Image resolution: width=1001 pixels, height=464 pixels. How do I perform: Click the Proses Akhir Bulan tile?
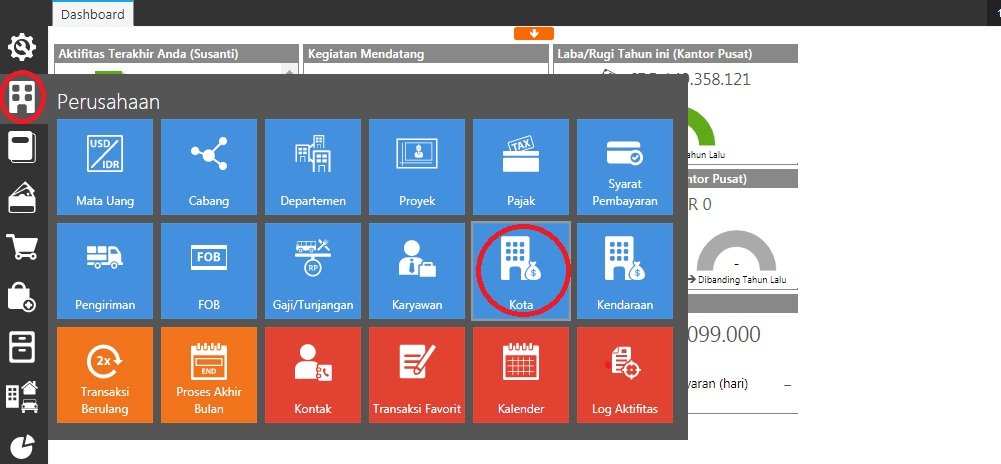[x=209, y=375]
